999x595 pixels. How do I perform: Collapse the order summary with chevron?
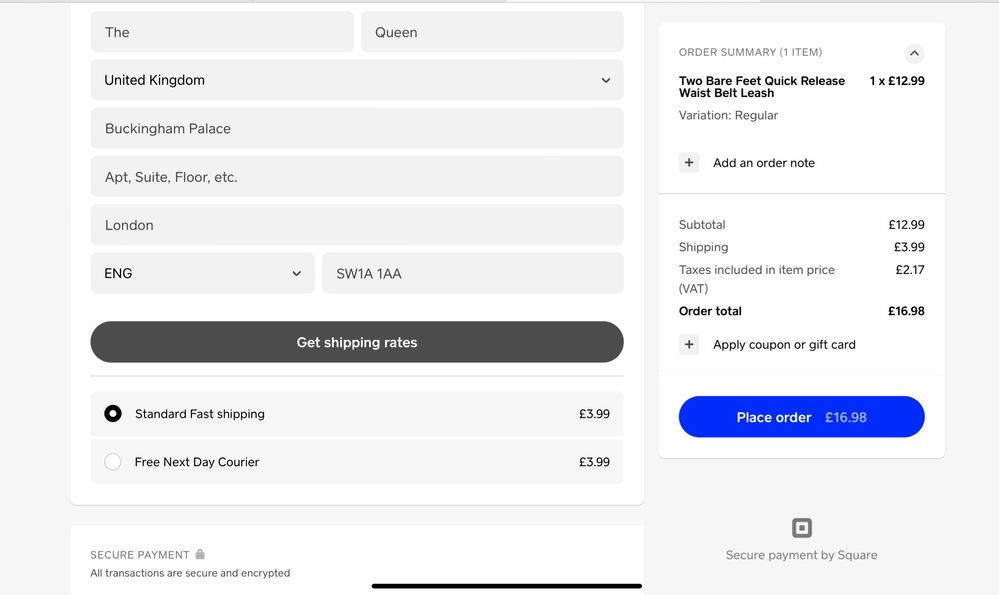point(914,53)
